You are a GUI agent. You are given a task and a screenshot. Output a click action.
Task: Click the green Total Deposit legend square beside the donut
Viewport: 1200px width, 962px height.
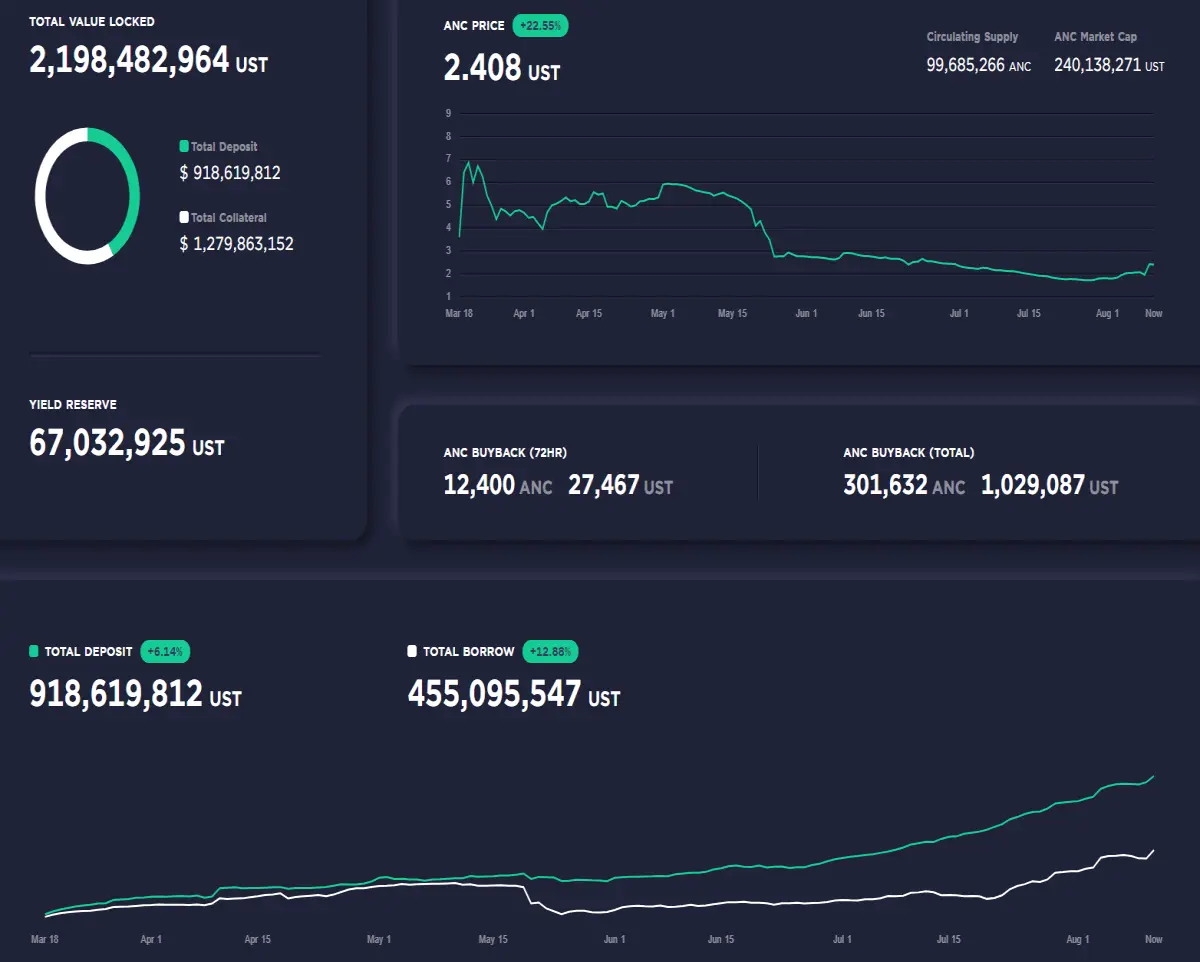coord(184,147)
